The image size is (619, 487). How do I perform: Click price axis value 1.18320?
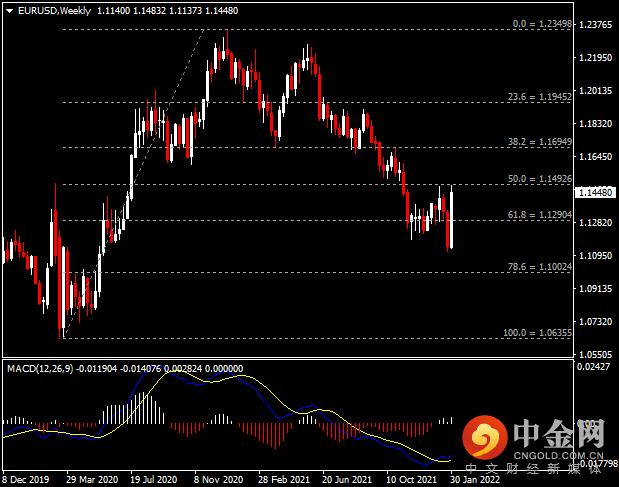click(x=595, y=124)
